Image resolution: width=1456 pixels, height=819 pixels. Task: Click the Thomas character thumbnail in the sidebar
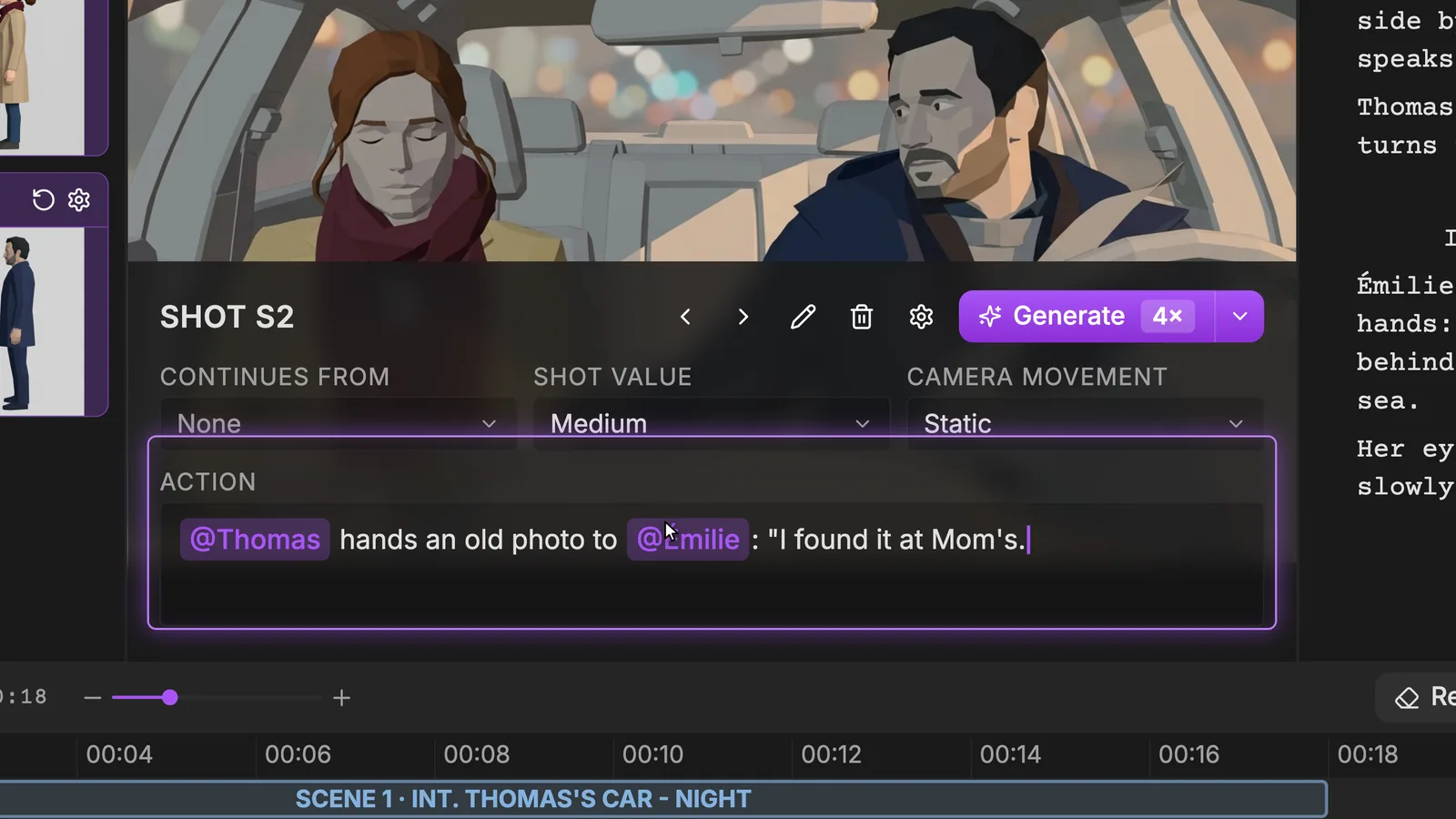[42, 321]
